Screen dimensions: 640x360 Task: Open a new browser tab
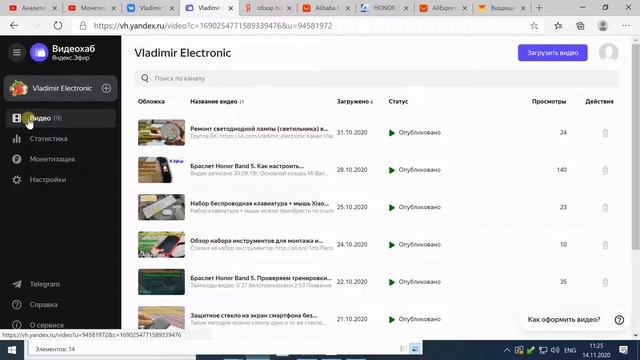[x=539, y=8]
